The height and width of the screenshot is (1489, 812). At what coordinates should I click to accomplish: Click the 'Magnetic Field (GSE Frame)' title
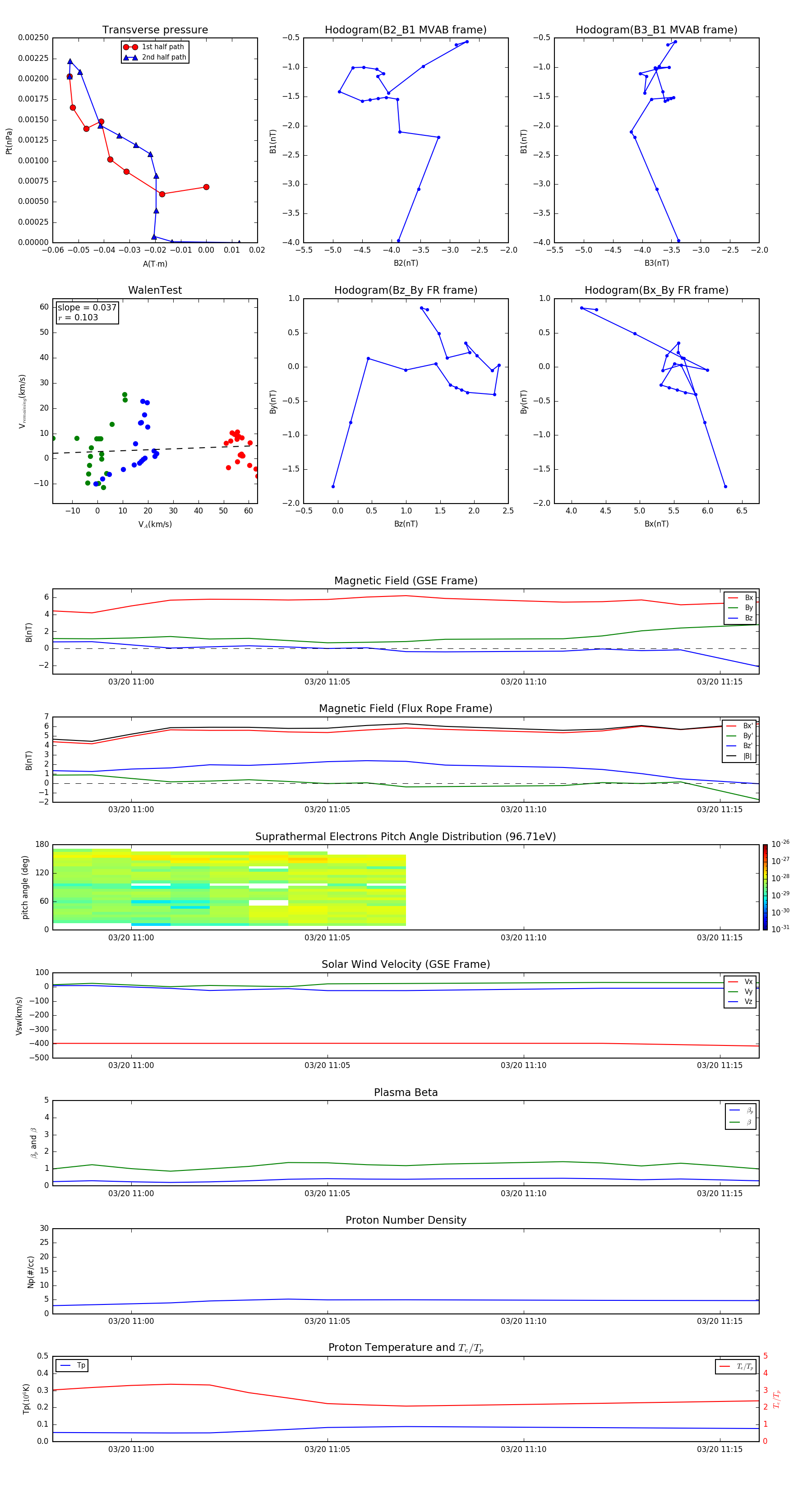[x=406, y=581]
